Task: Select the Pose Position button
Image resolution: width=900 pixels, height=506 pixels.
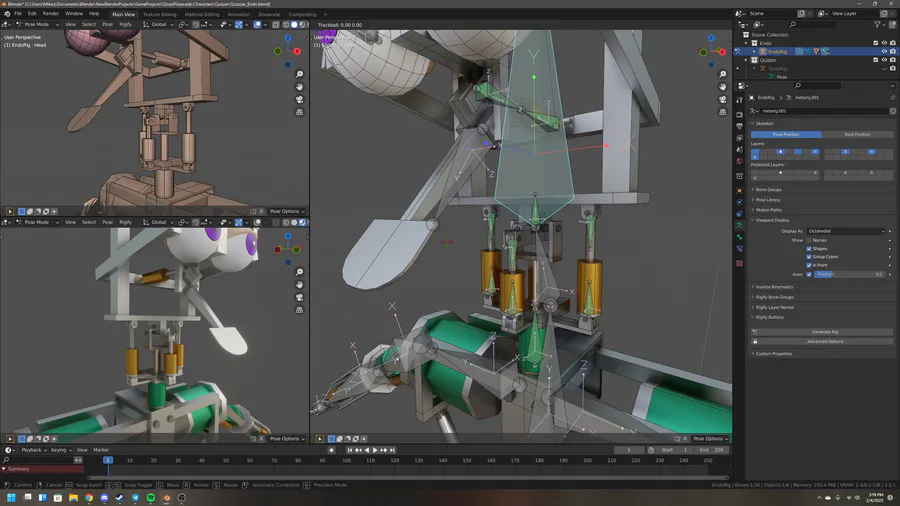Action: tap(786, 134)
